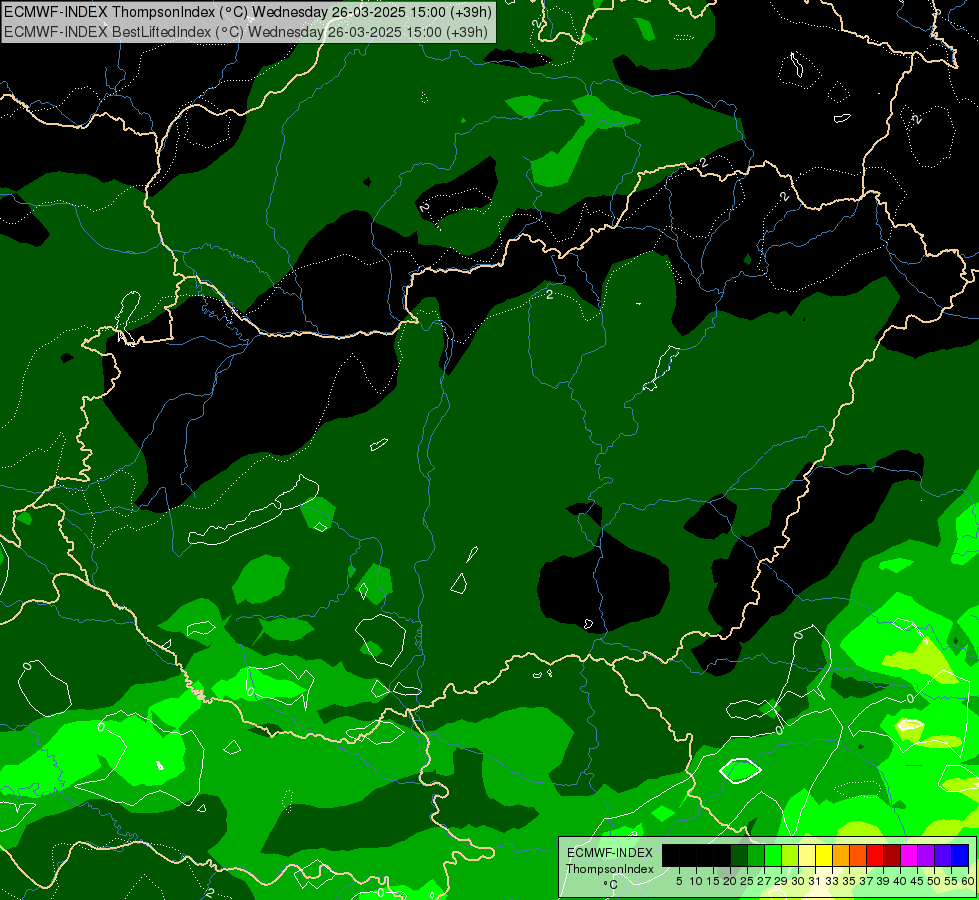Click the BestLiftedIndex title line
979x900 pixels.
pos(245,32)
